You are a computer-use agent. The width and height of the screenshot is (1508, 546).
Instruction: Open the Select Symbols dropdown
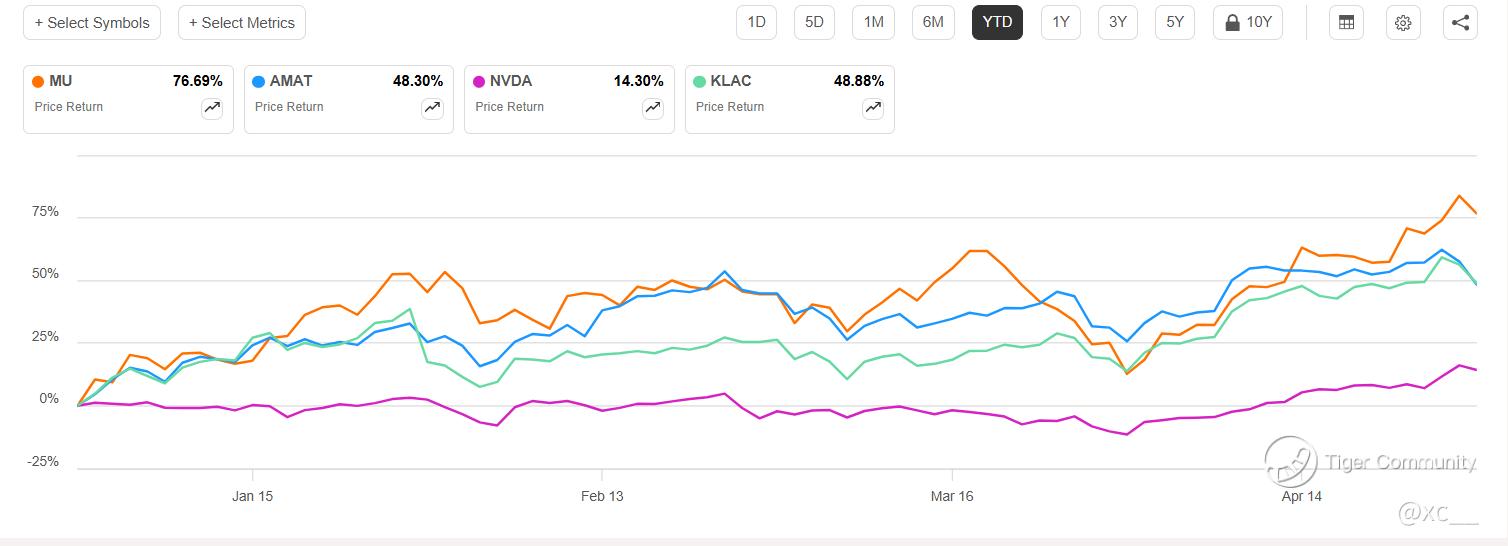click(92, 22)
